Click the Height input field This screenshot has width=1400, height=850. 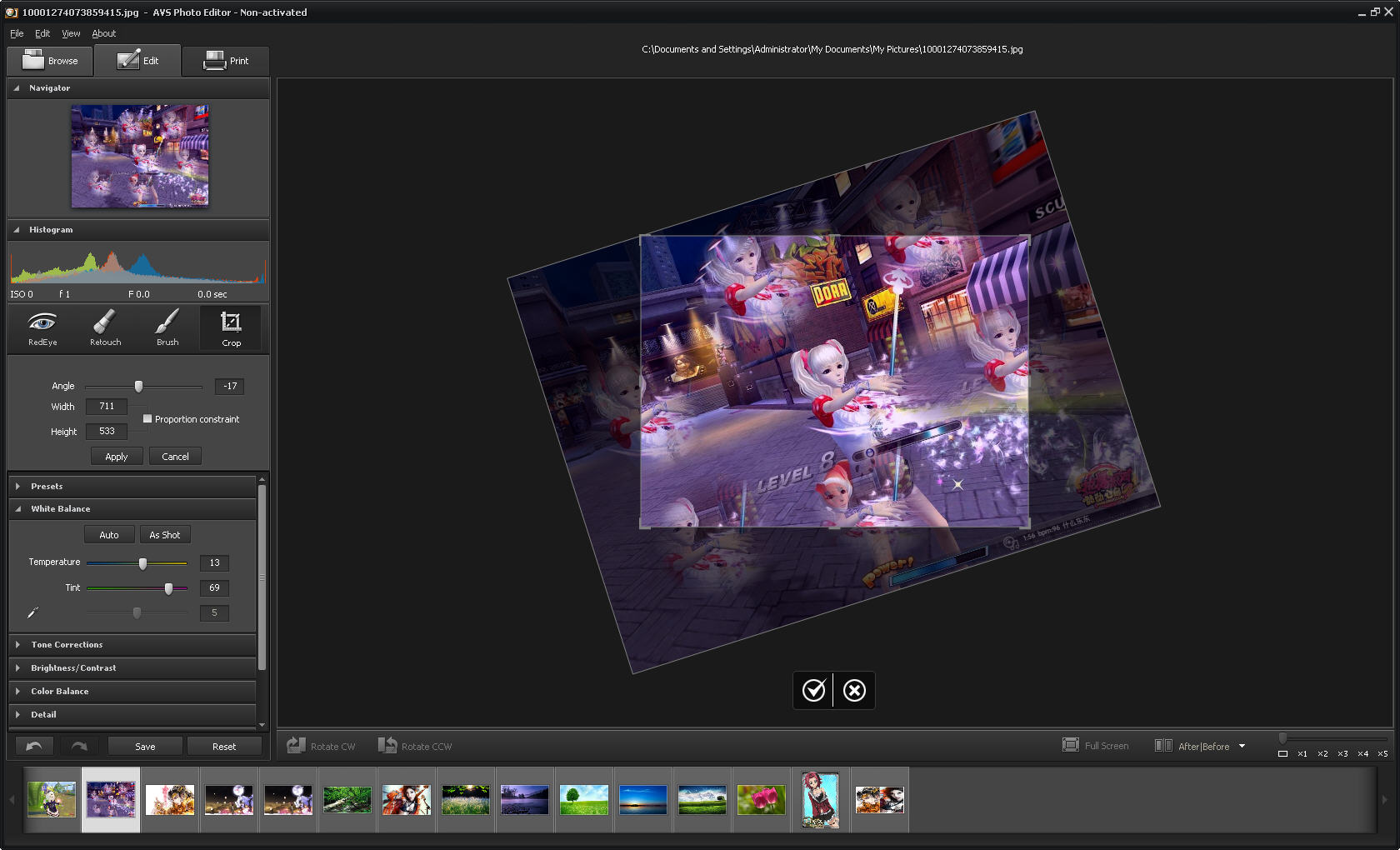[x=107, y=431]
